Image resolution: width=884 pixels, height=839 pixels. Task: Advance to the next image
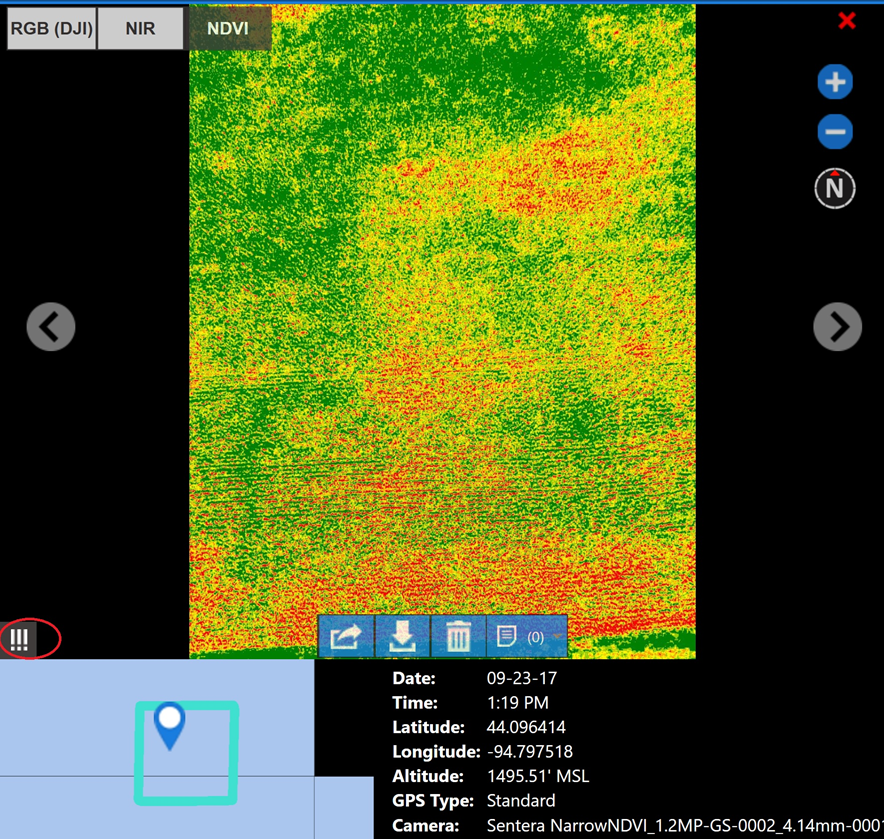837,327
